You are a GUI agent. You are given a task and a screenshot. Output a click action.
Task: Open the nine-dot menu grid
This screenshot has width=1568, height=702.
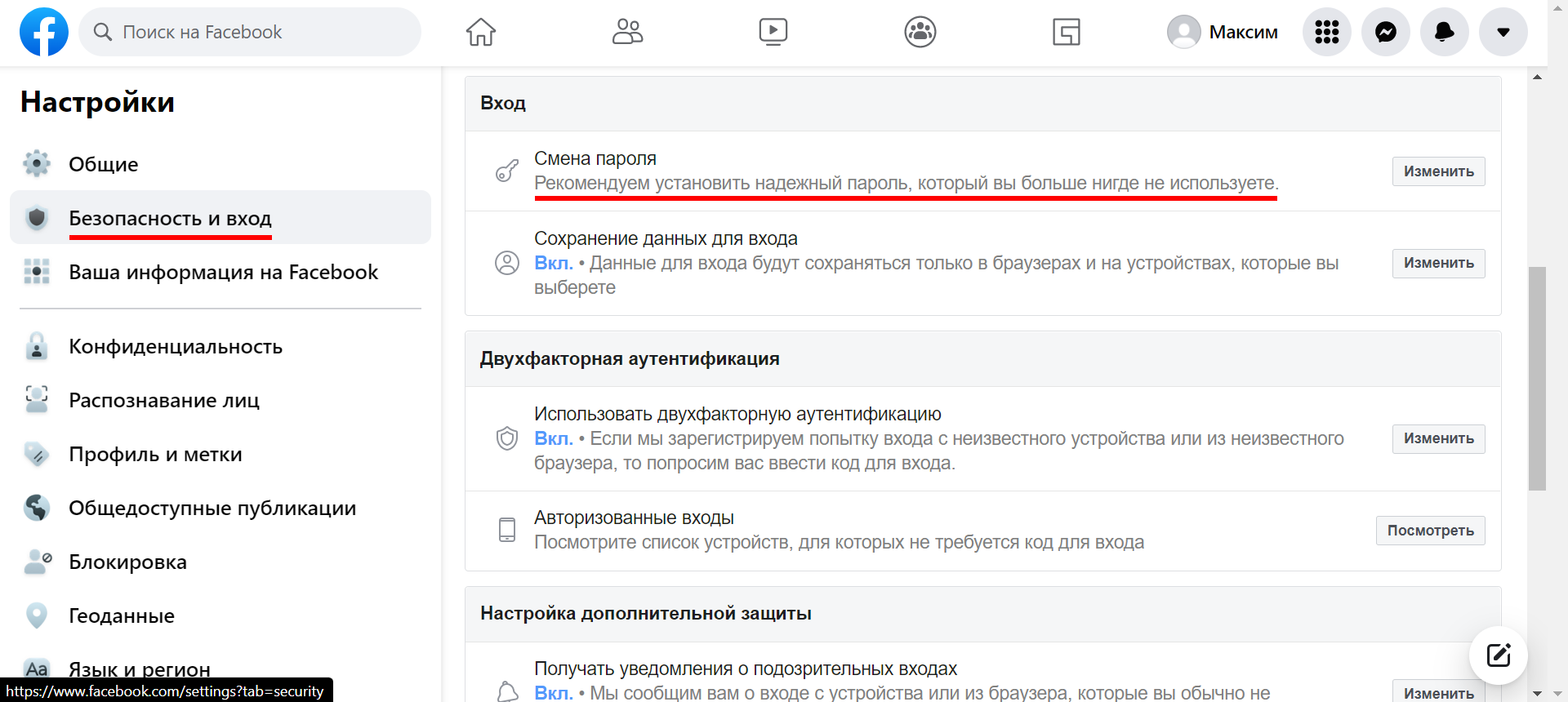click(x=1327, y=32)
